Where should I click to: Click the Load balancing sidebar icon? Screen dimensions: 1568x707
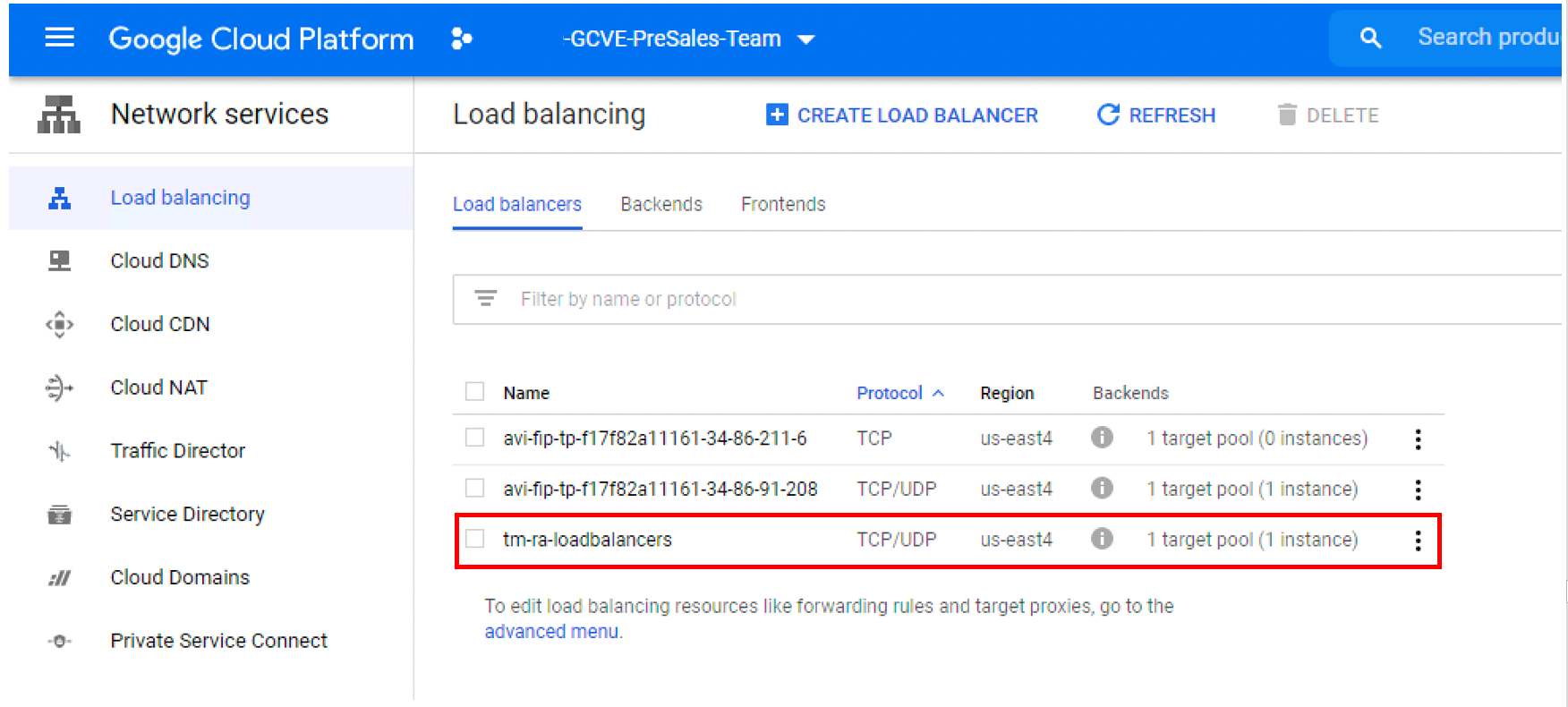pyautogui.click(x=59, y=198)
